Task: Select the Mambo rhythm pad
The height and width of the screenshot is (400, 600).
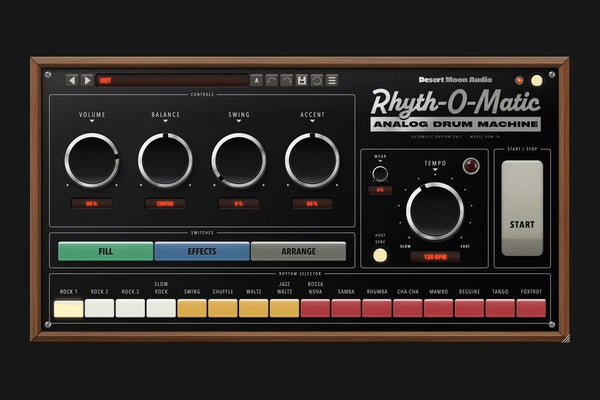Action: point(439,309)
